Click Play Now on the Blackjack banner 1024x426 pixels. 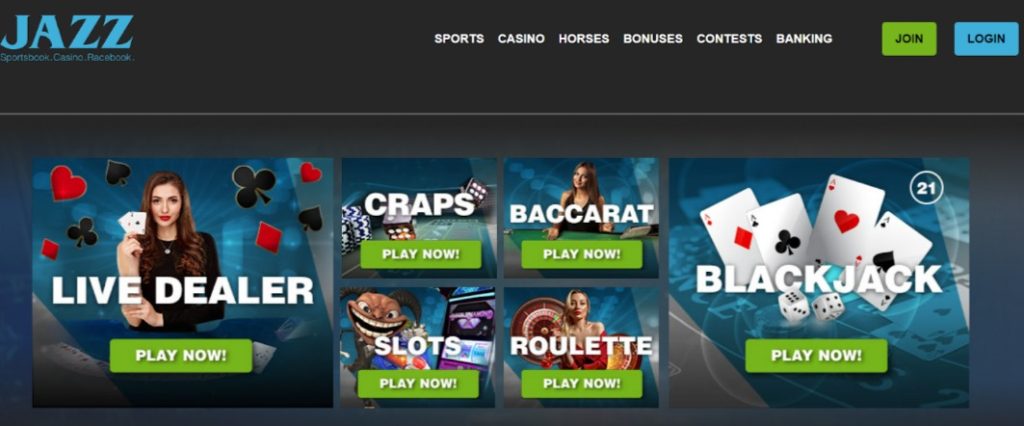click(816, 355)
